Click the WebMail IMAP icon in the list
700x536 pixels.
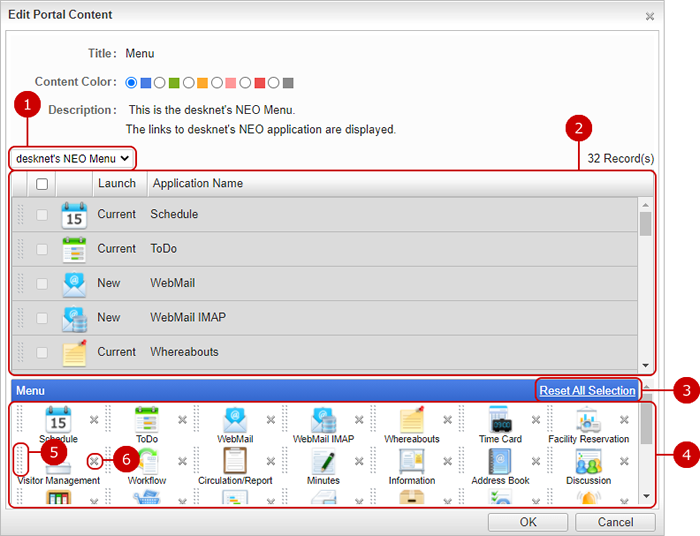pyautogui.click(x=75, y=319)
